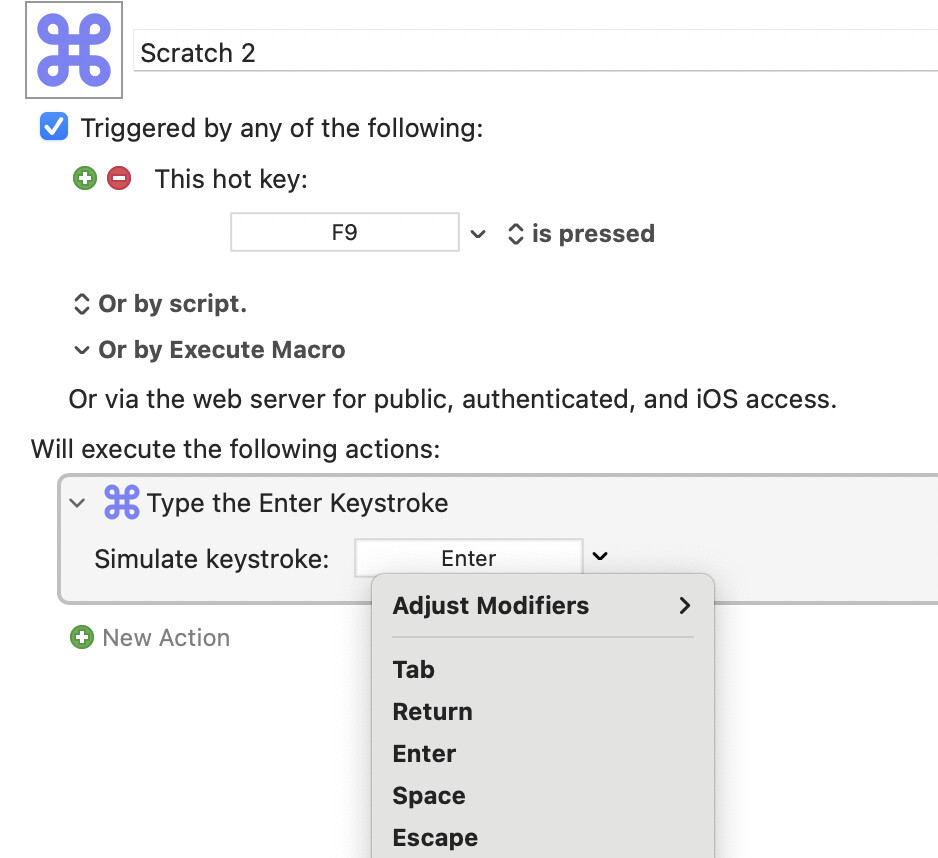Collapse the 'Or by Execute Macro' section

click(81, 350)
